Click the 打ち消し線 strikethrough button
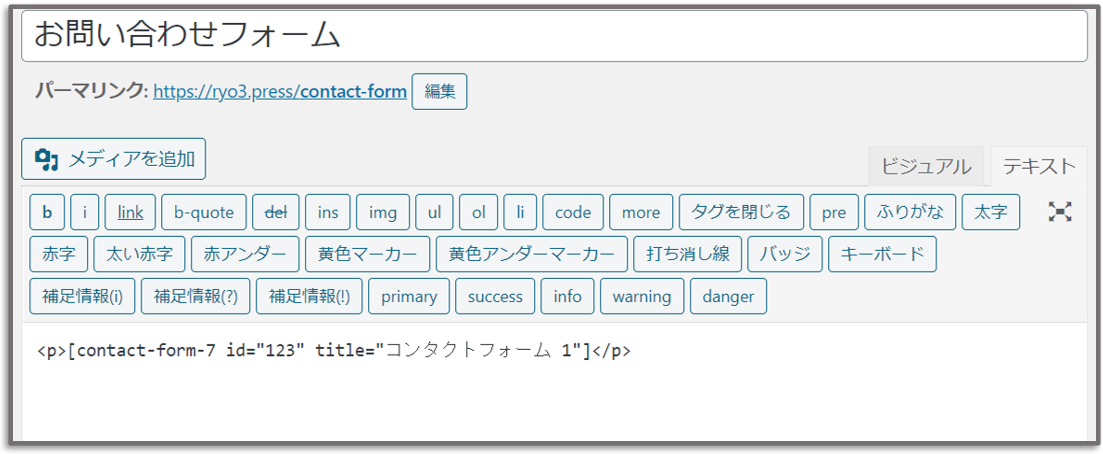The height and width of the screenshot is (454, 1103). click(687, 254)
